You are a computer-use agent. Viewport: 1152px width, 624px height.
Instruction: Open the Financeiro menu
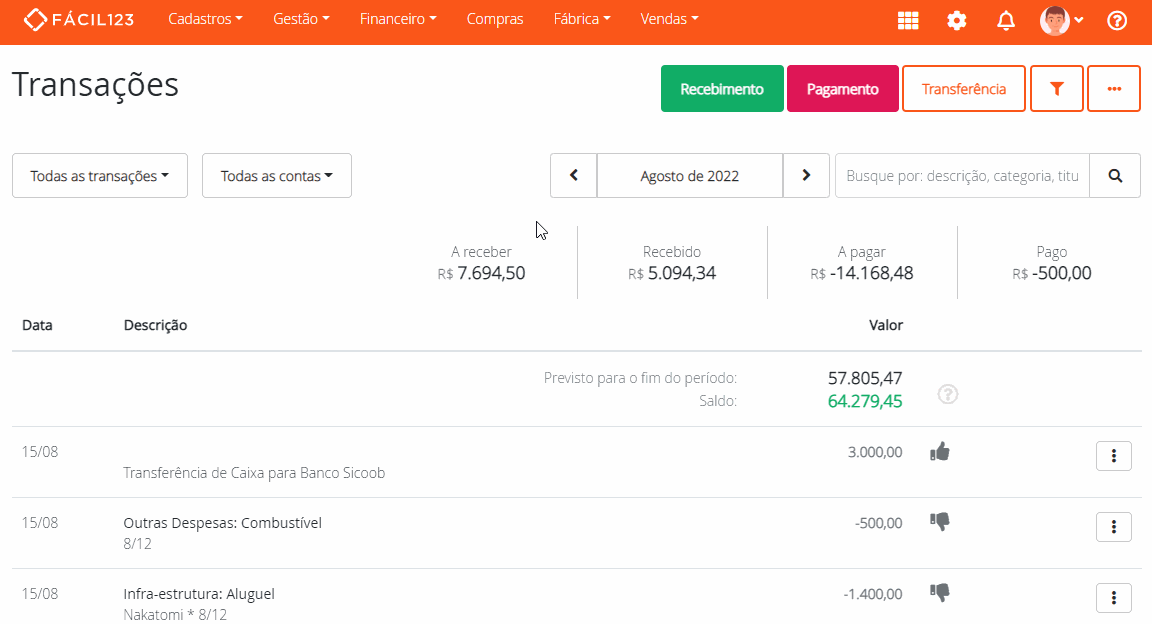tap(398, 19)
